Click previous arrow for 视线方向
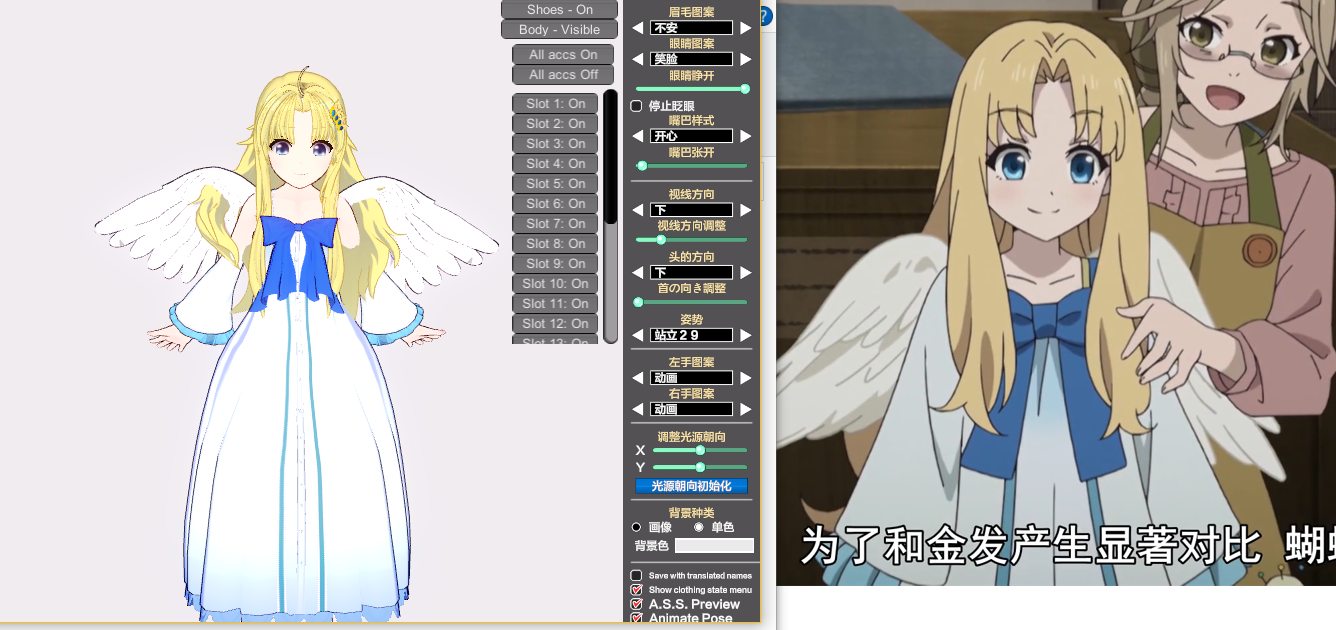1336x630 pixels. point(638,210)
